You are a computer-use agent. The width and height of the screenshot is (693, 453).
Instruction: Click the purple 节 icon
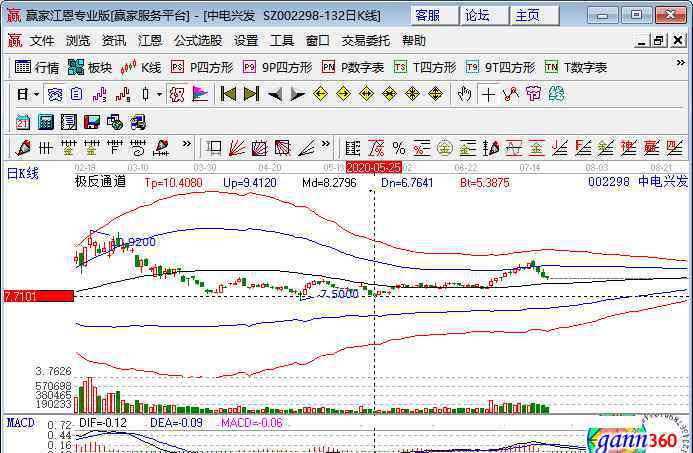(x=534, y=94)
